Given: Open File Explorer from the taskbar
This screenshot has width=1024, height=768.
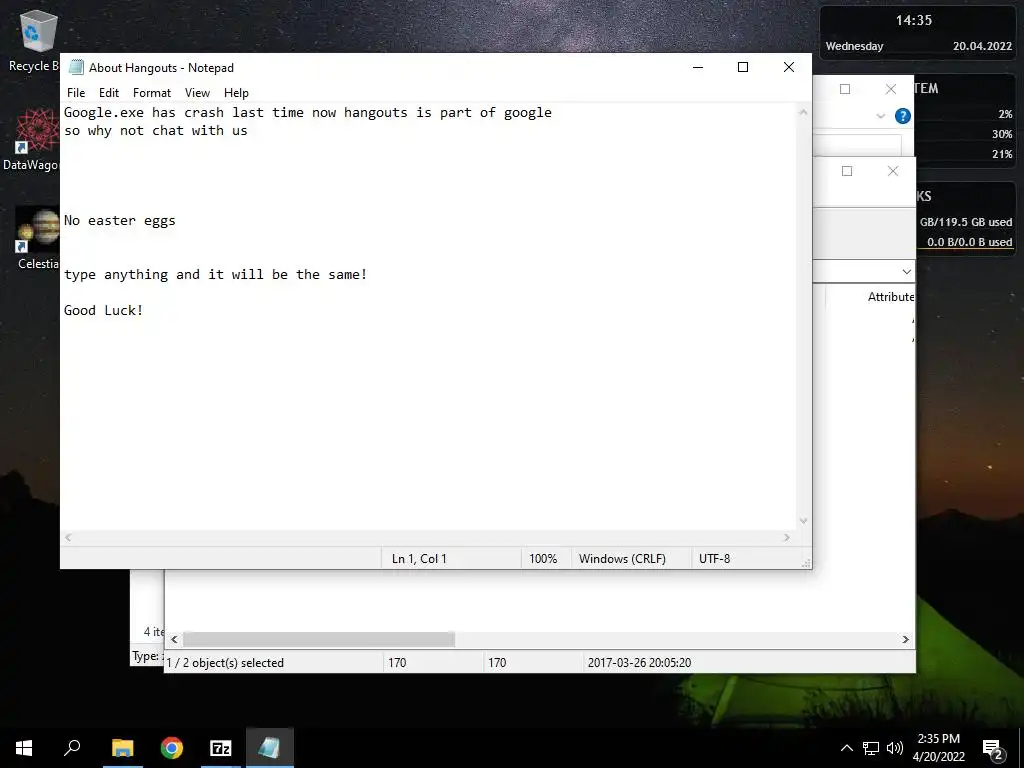Looking at the screenshot, I should point(122,748).
